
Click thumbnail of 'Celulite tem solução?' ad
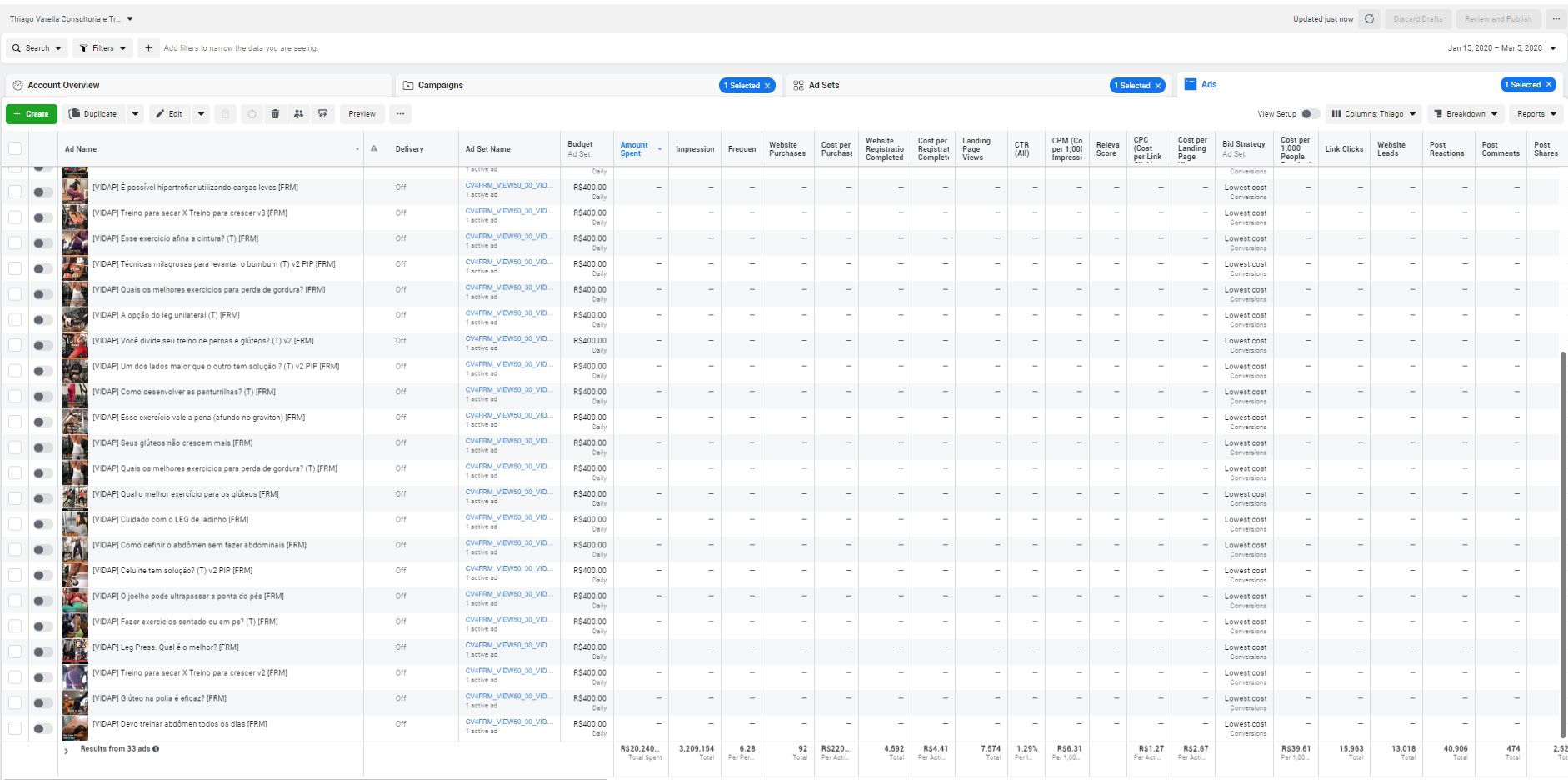[75, 575]
